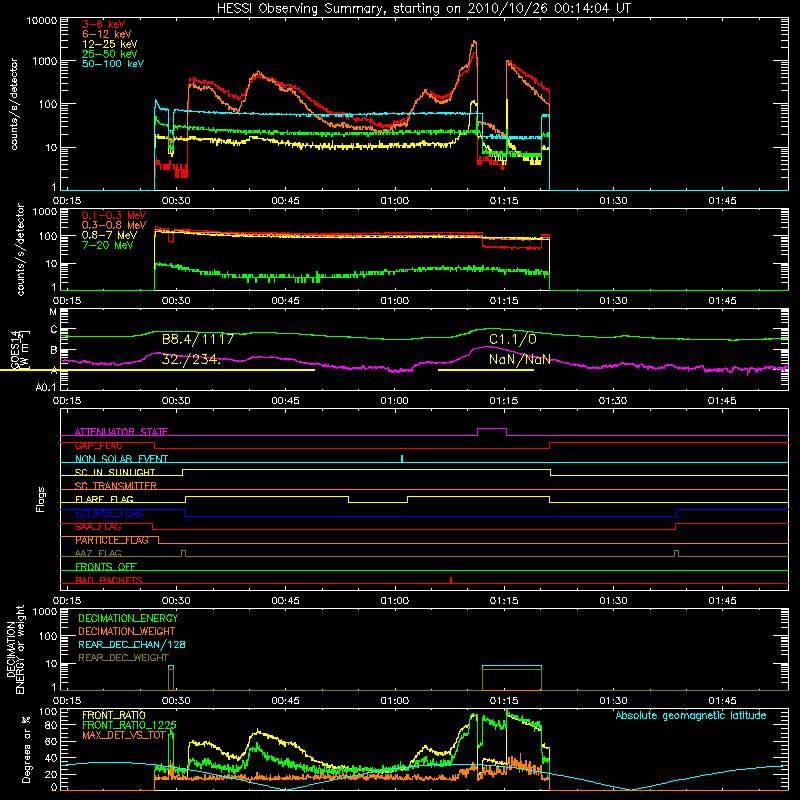Select the 12-25 keV legend label
This screenshot has width=800, height=800.
(109, 44)
